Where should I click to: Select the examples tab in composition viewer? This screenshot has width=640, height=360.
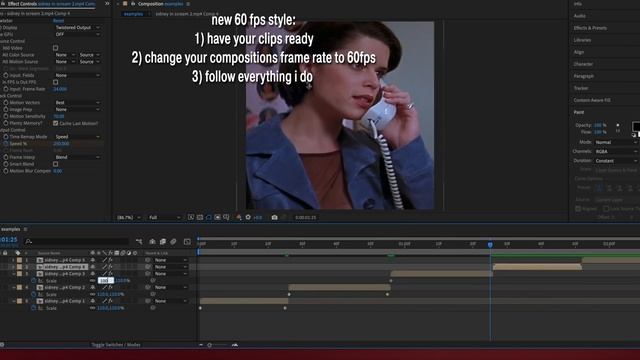click(133, 14)
